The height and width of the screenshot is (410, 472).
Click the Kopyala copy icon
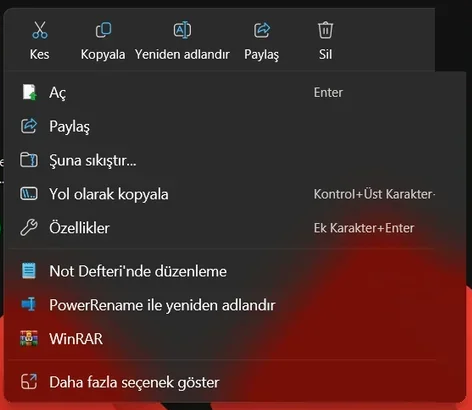pos(103,30)
